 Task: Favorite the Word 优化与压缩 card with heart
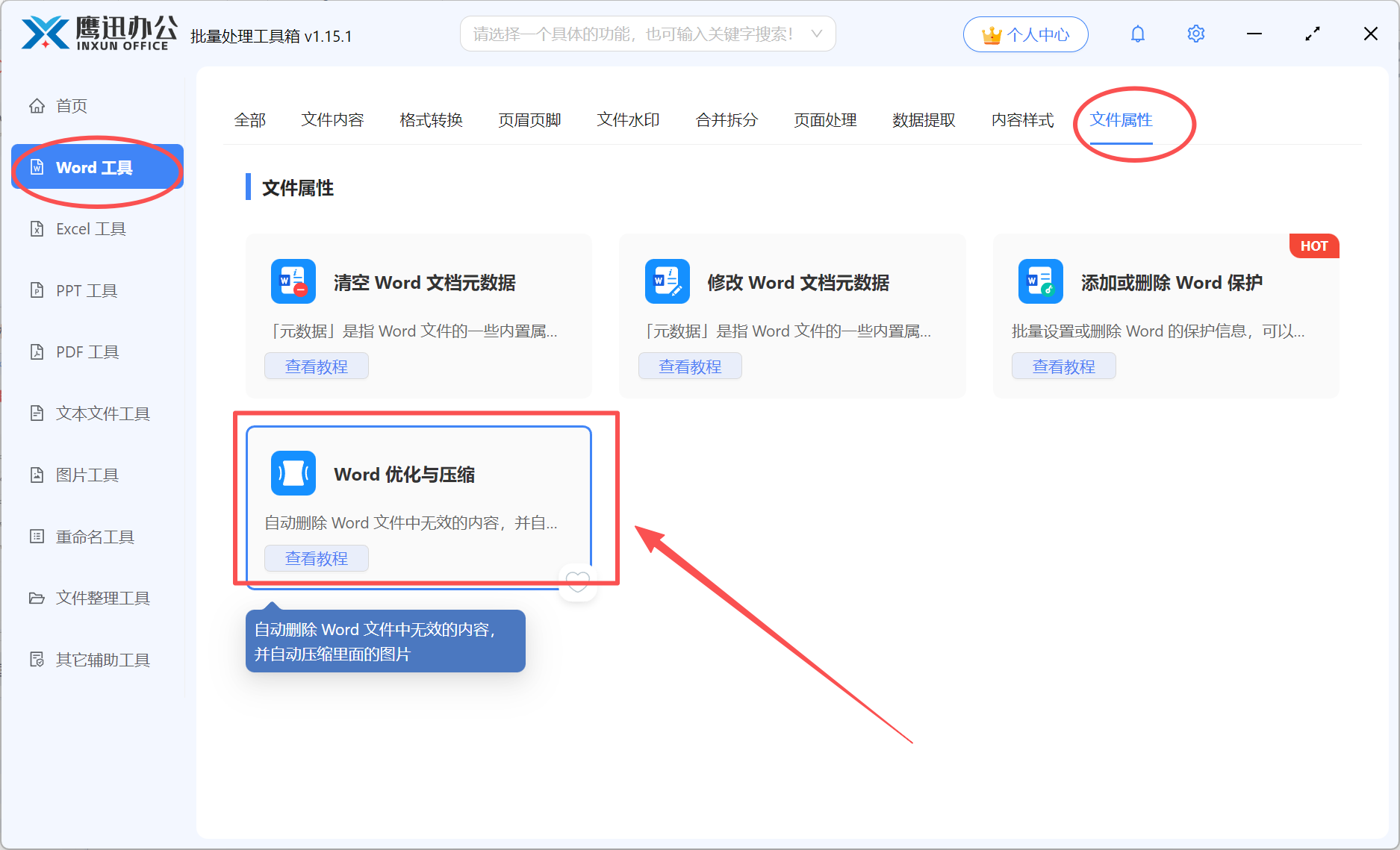pos(578,581)
